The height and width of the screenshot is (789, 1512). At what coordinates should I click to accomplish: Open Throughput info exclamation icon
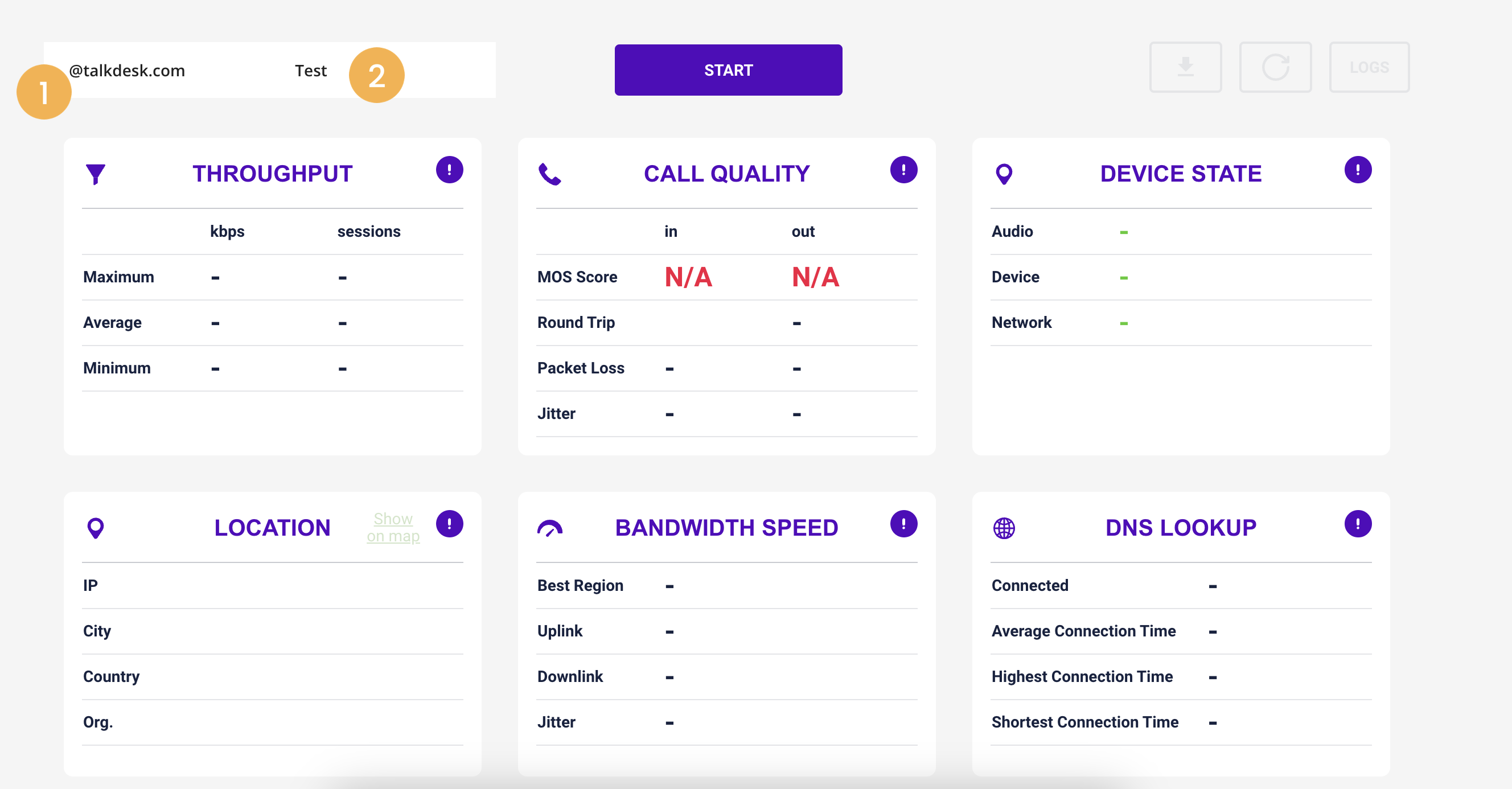(449, 170)
